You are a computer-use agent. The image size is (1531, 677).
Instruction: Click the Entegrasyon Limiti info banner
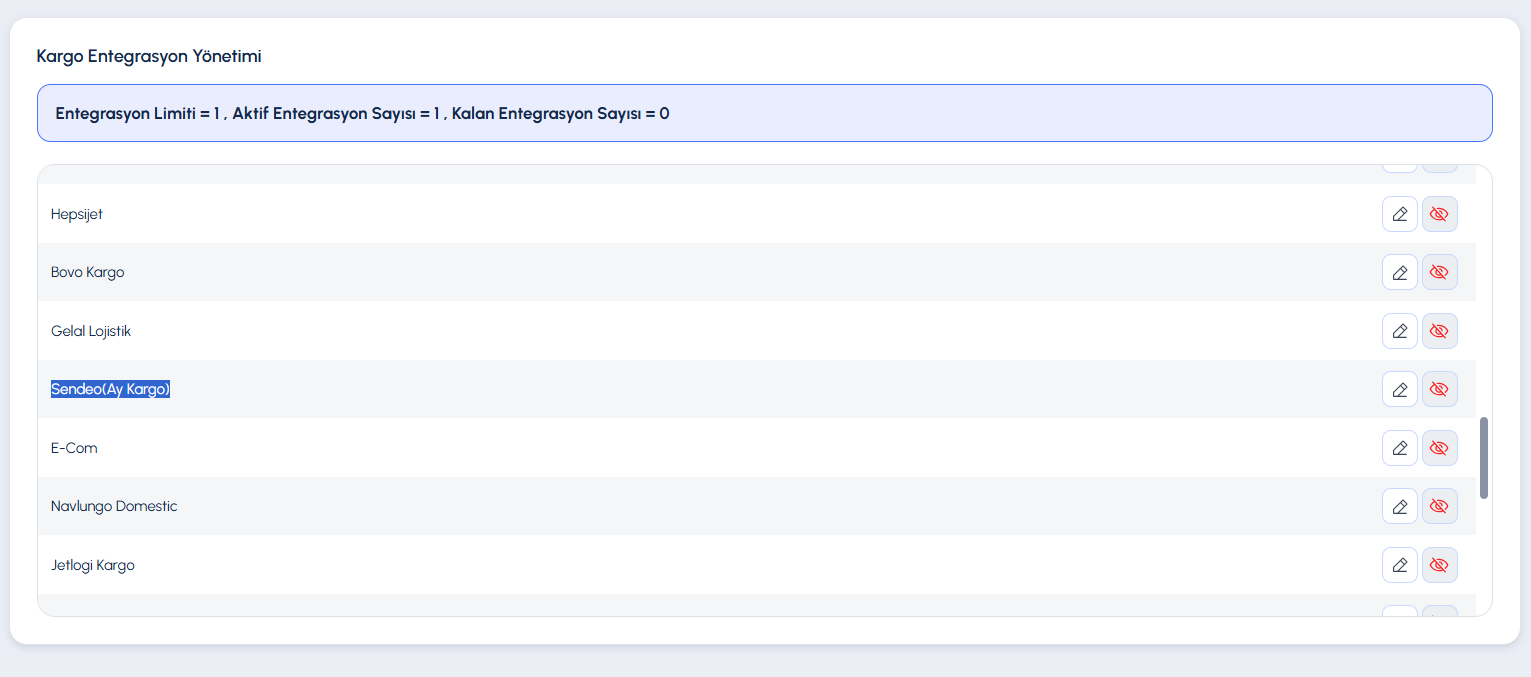[x=765, y=113]
